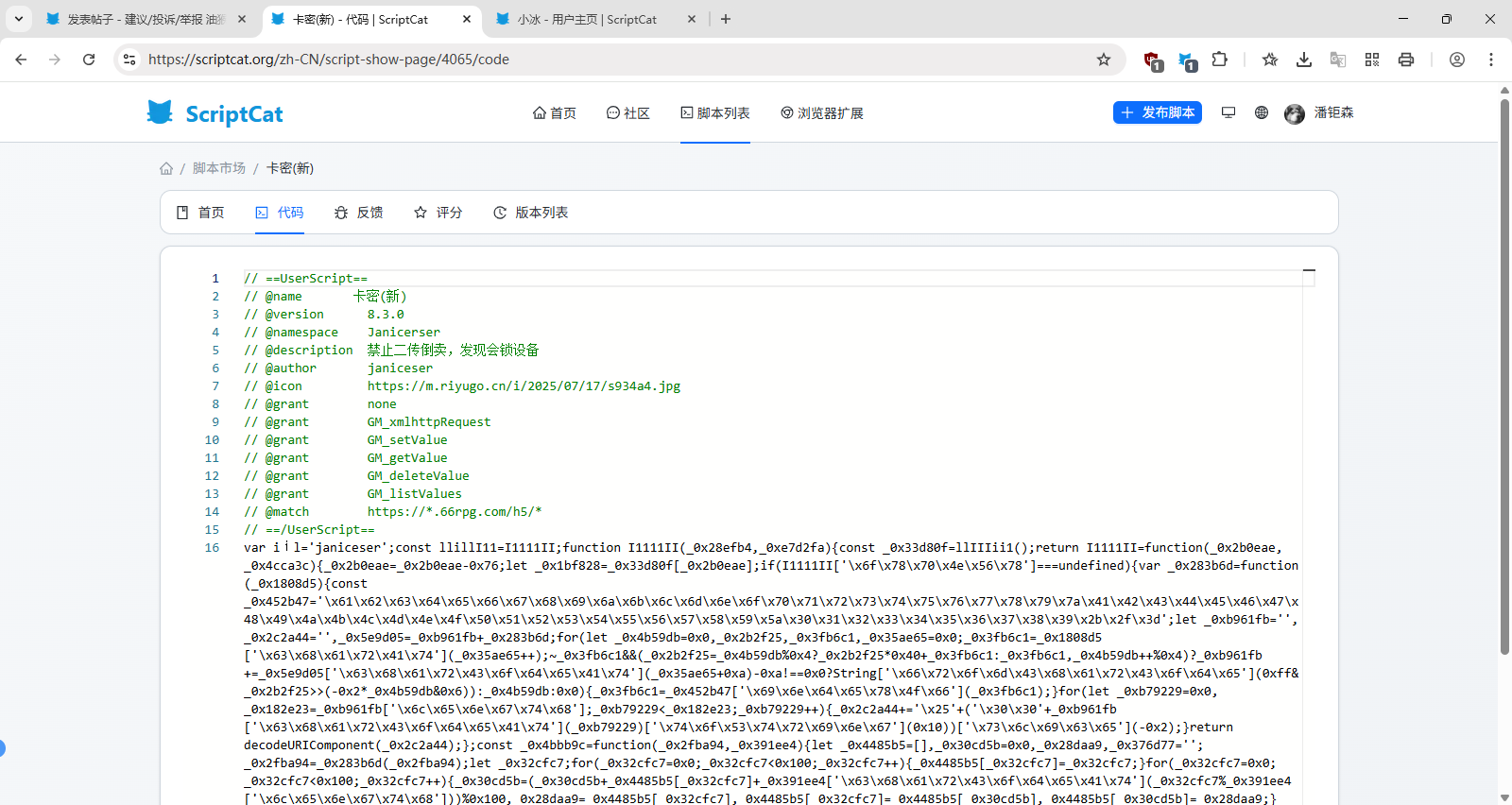Click the @match URL on line 14
Viewport: 1512px width, 805px height.
coord(455,512)
